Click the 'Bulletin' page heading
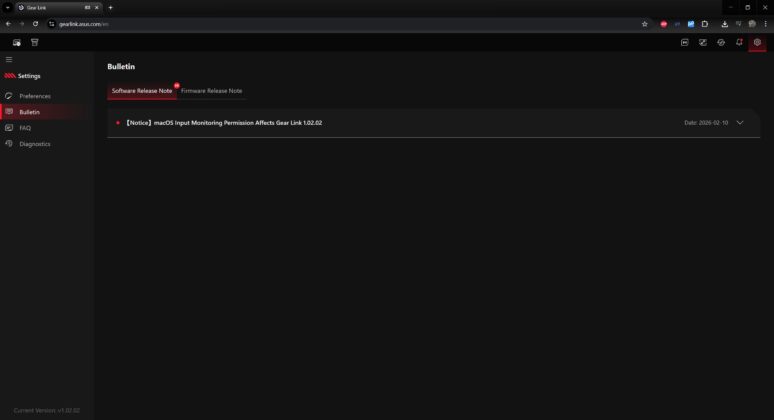 121,67
